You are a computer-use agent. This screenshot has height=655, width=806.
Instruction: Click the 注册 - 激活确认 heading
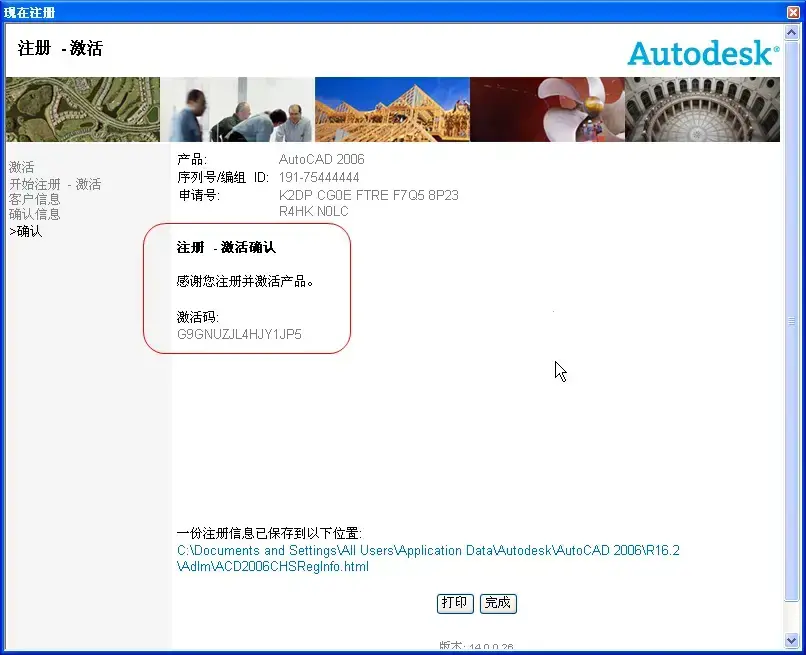[226, 247]
